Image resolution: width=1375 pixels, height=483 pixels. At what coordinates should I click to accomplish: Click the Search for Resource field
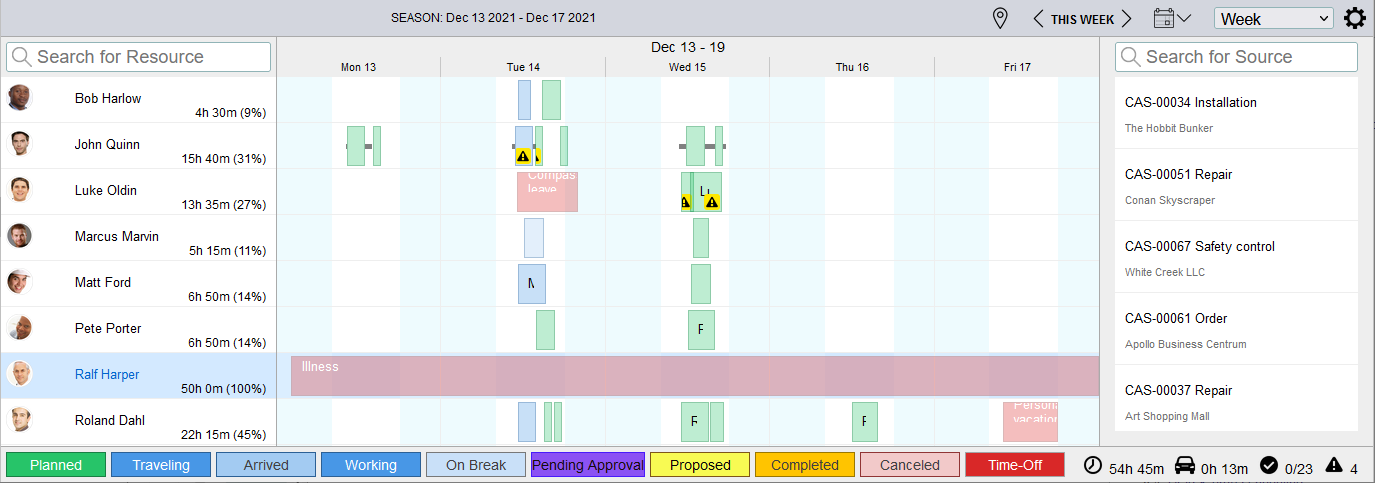(139, 57)
